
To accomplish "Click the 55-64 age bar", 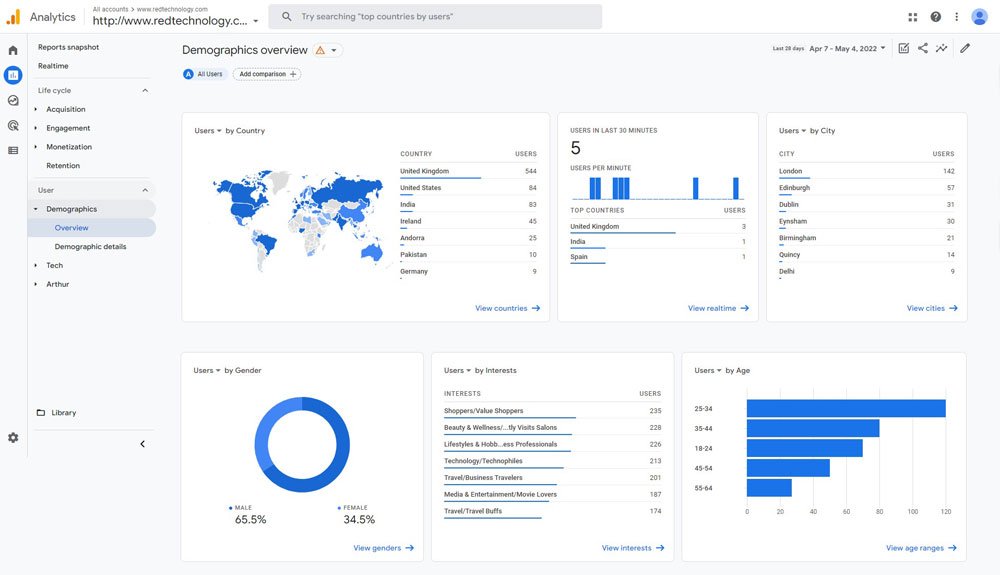I will pyautogui.click(x=769, y=488).
